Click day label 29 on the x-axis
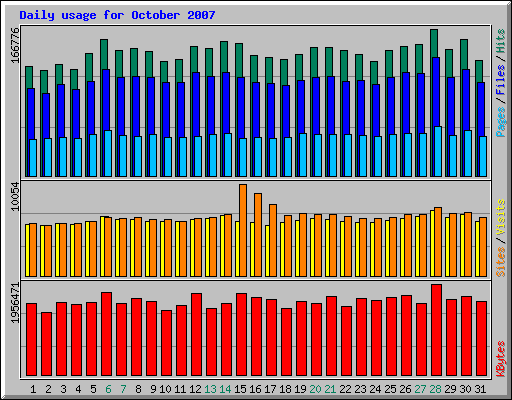Screen dimensions: 512x400 click(x=450, y=389)
